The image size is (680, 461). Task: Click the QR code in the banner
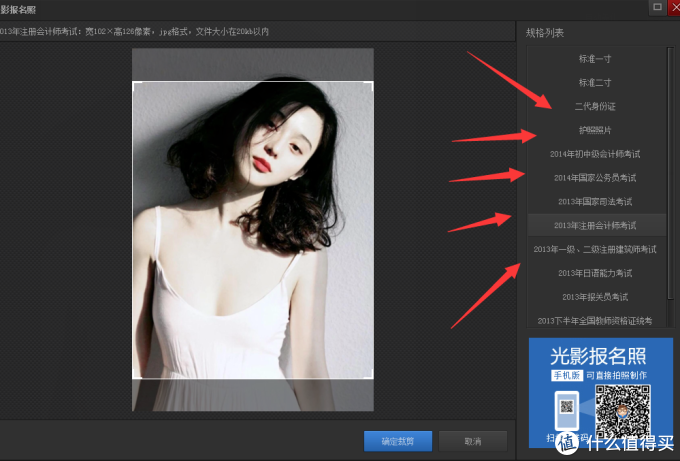pos(622,411)
